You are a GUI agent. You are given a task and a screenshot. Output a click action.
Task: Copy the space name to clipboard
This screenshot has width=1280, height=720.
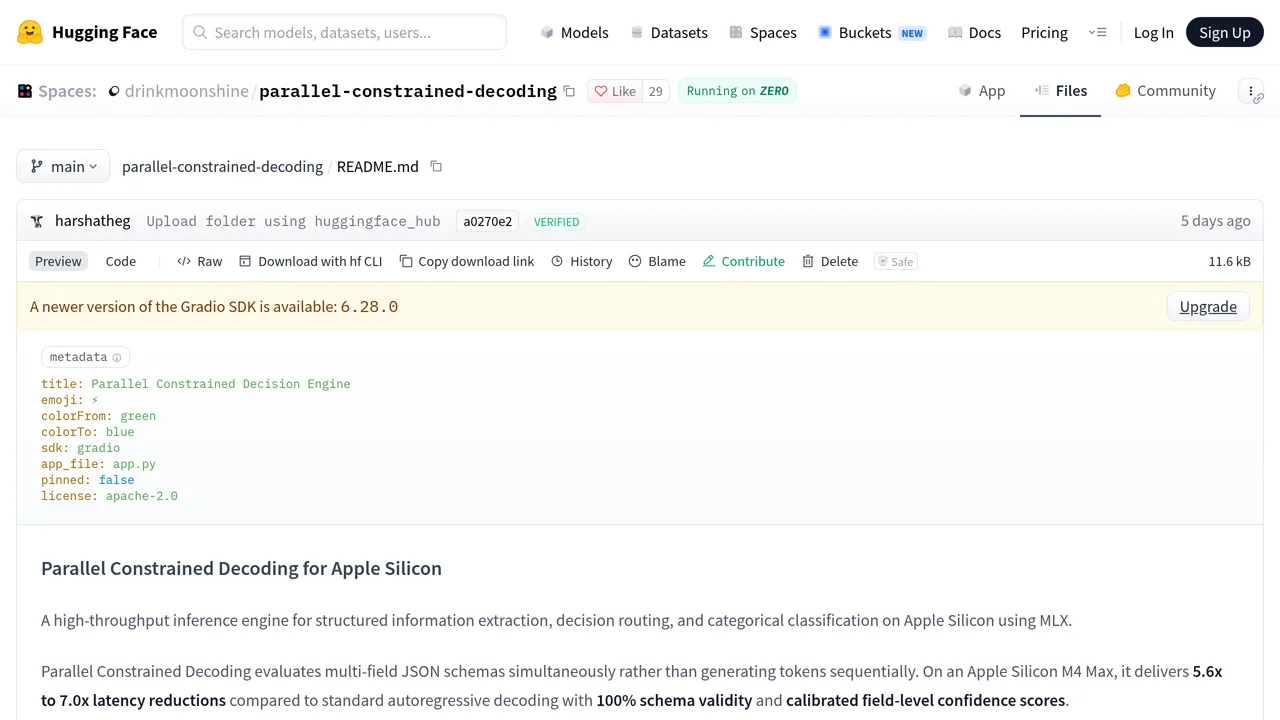[569, 91]
